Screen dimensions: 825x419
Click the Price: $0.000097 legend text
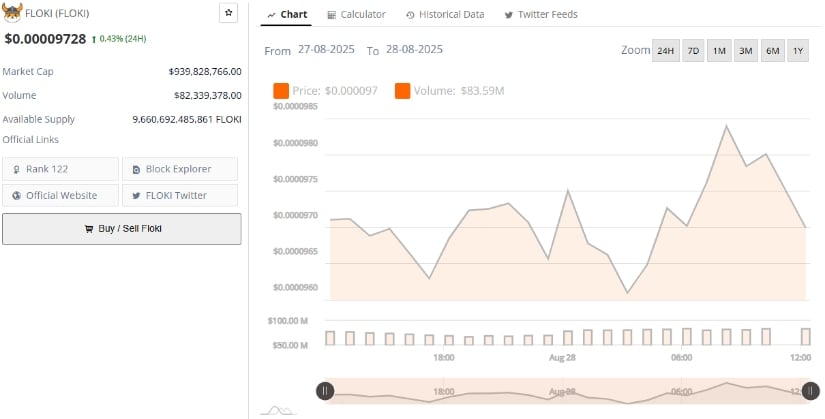pyautogui.click(x=335, y=91)
